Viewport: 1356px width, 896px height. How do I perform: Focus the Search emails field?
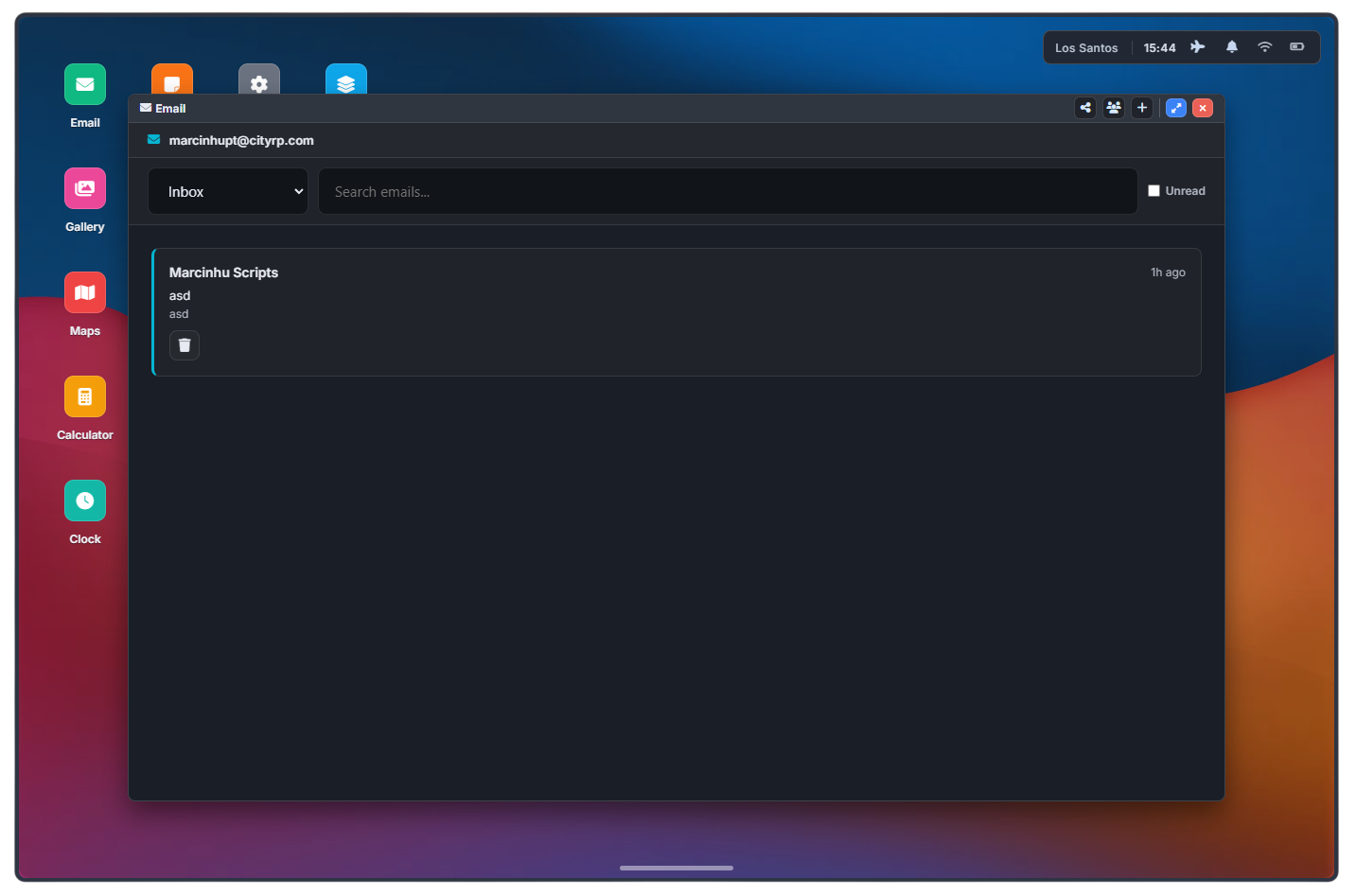[728, 191]
